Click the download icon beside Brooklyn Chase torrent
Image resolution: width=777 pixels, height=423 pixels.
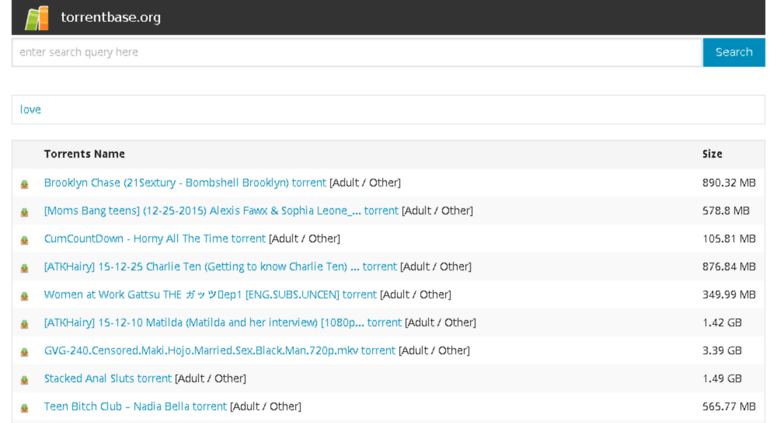(24, 184)
